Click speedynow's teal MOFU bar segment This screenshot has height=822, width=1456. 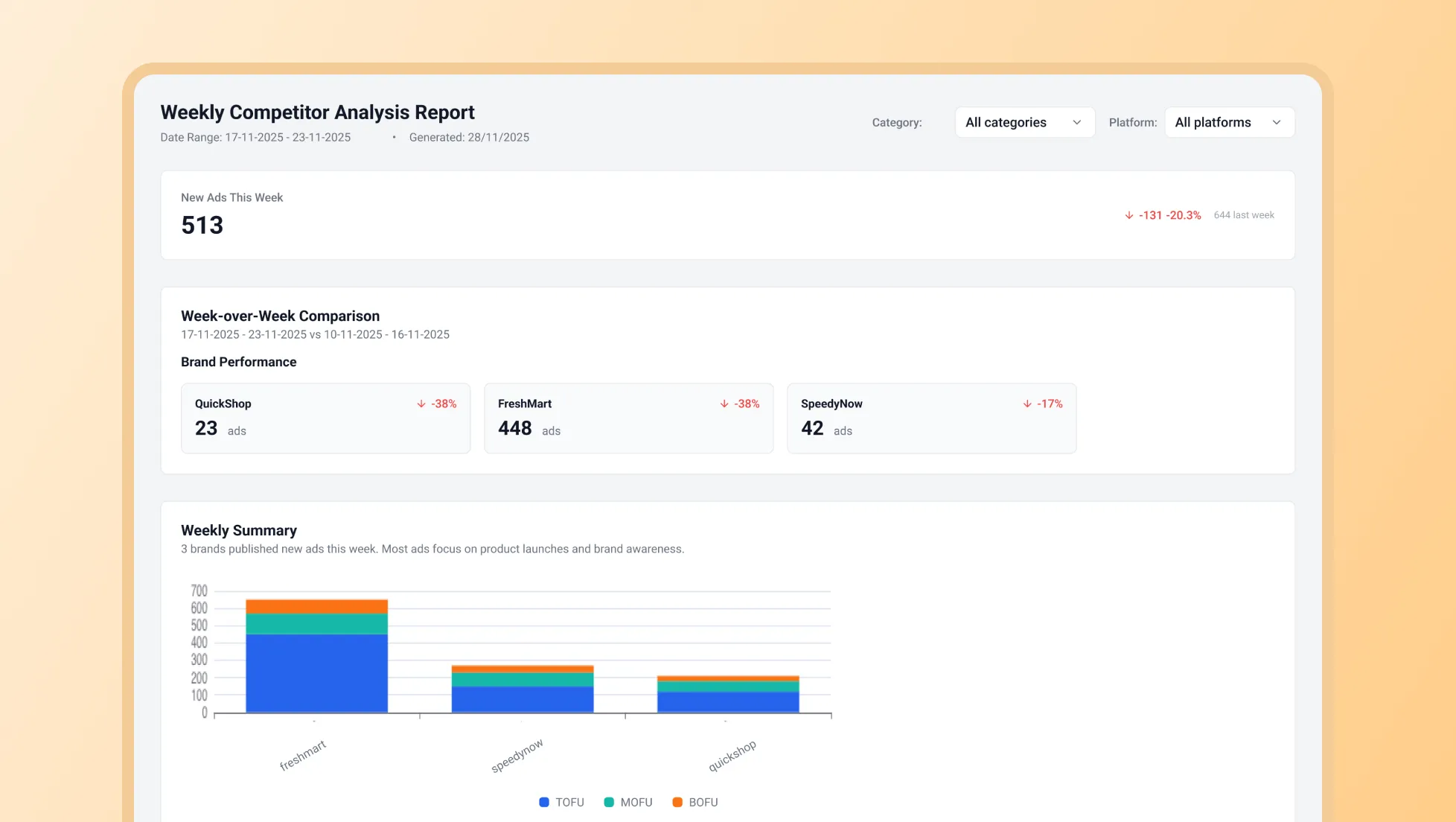523,679
